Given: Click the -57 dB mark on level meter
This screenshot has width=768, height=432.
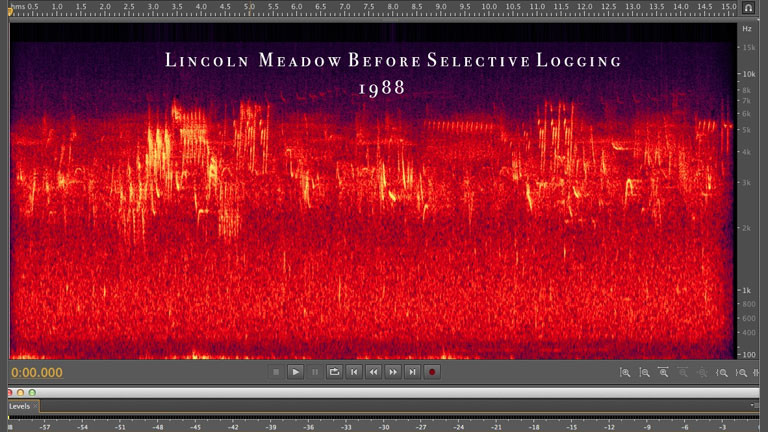Looking at the screenshot, I should pyautogui.click(x=45, y=427).
